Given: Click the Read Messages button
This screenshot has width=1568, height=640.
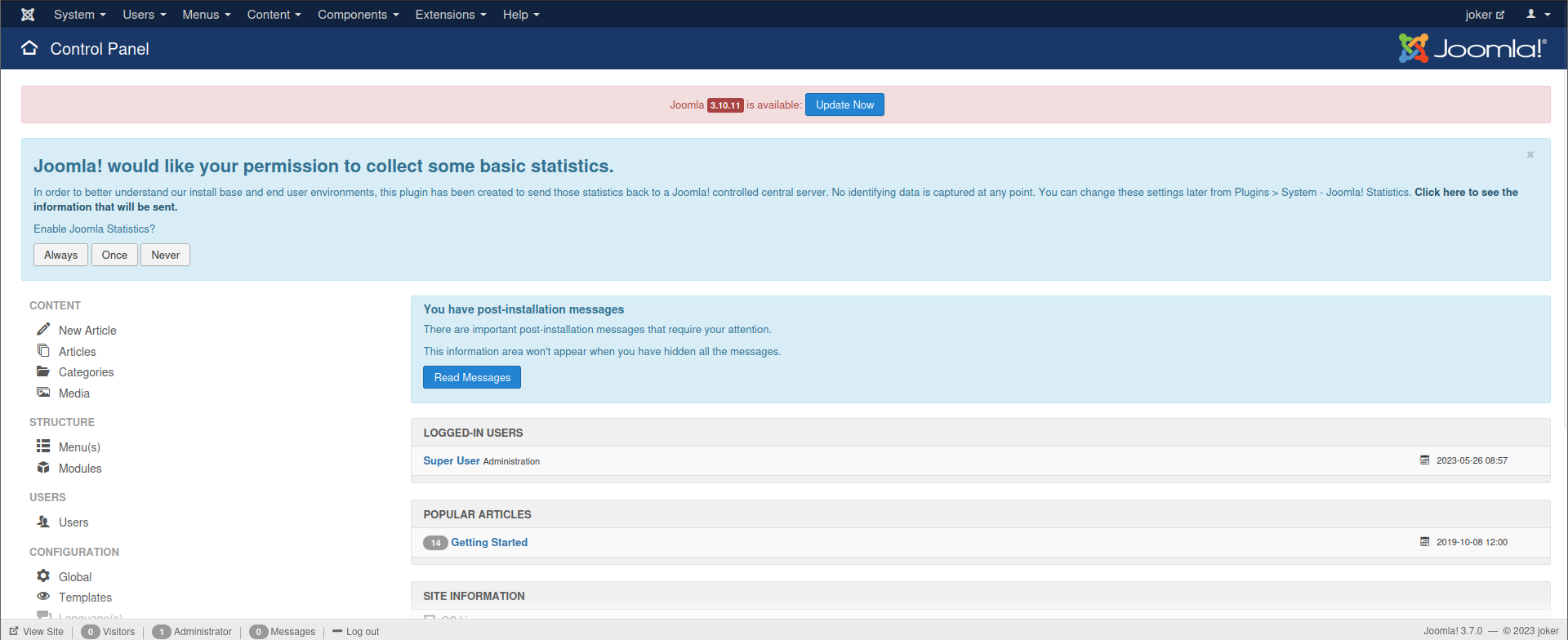Looking at the screenshot, I should coord(472,377).
